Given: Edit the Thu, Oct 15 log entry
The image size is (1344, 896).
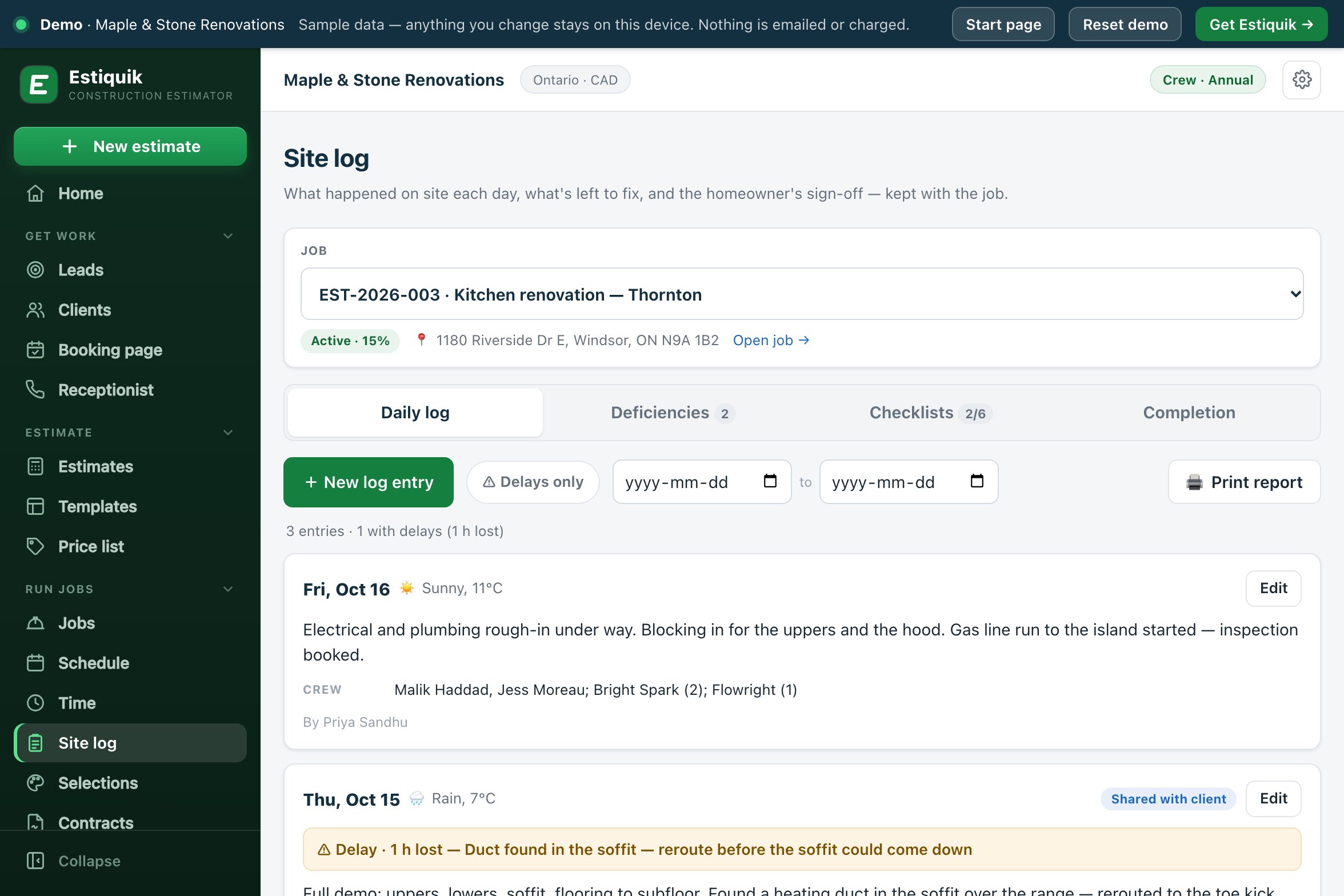Looking at the screenshot, I should pyautogui.click(x=1273, y=798).
